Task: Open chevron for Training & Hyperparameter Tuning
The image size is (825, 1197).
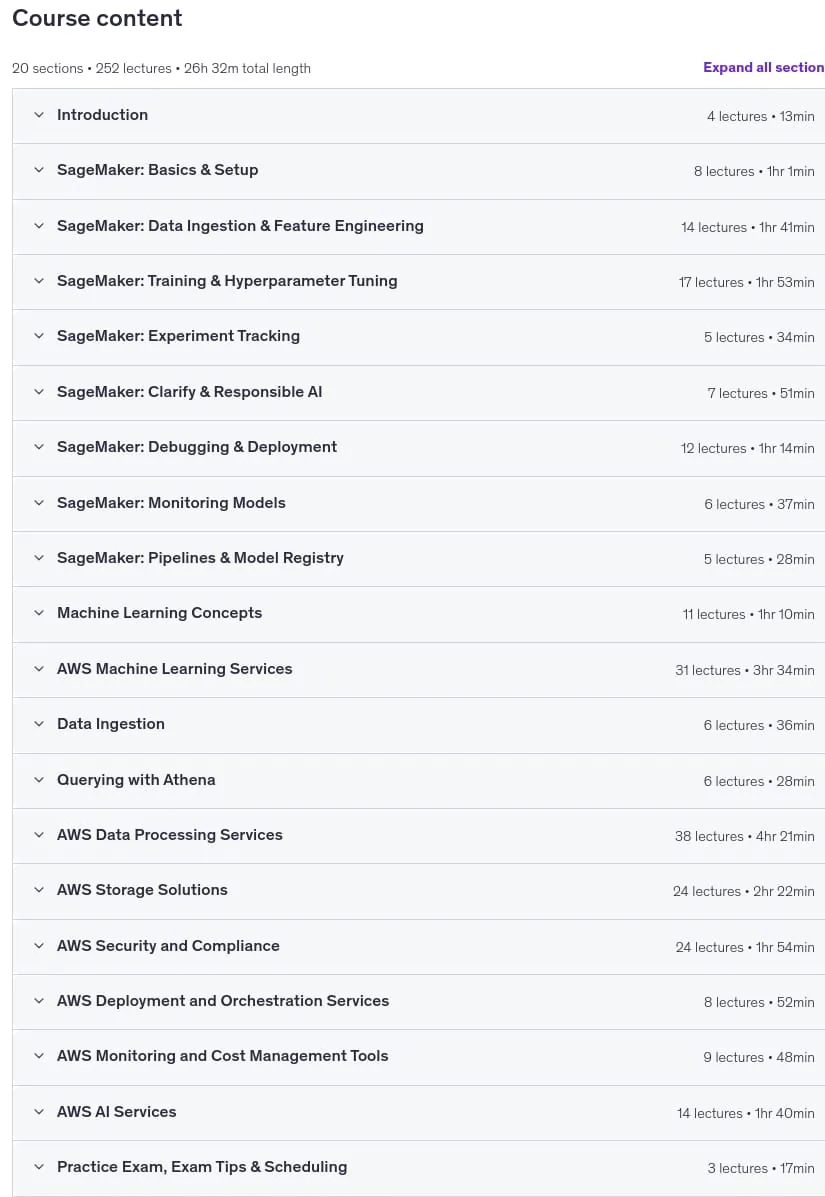Action: [x=39, y=281]
